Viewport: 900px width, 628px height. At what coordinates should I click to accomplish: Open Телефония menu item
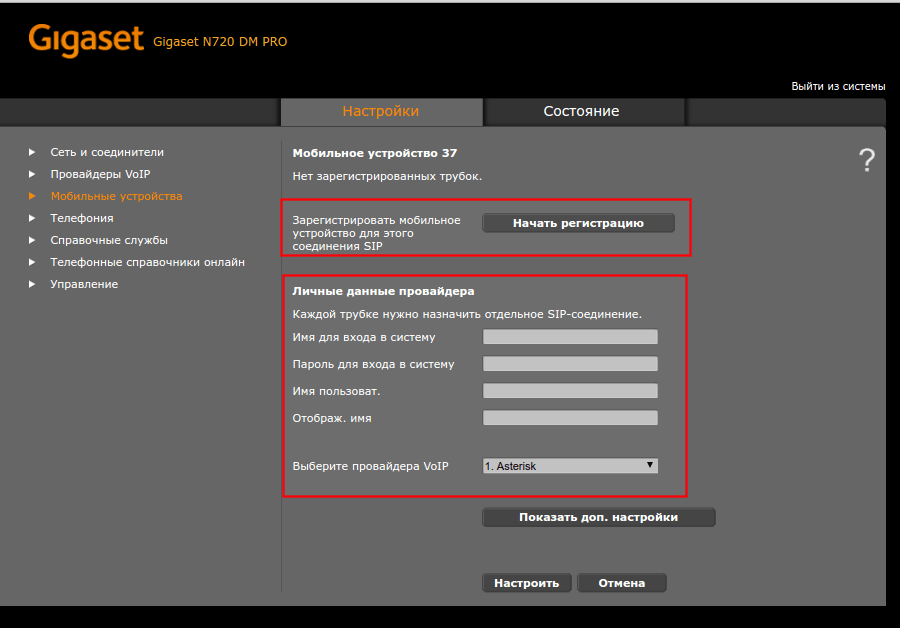coord(82,218)
